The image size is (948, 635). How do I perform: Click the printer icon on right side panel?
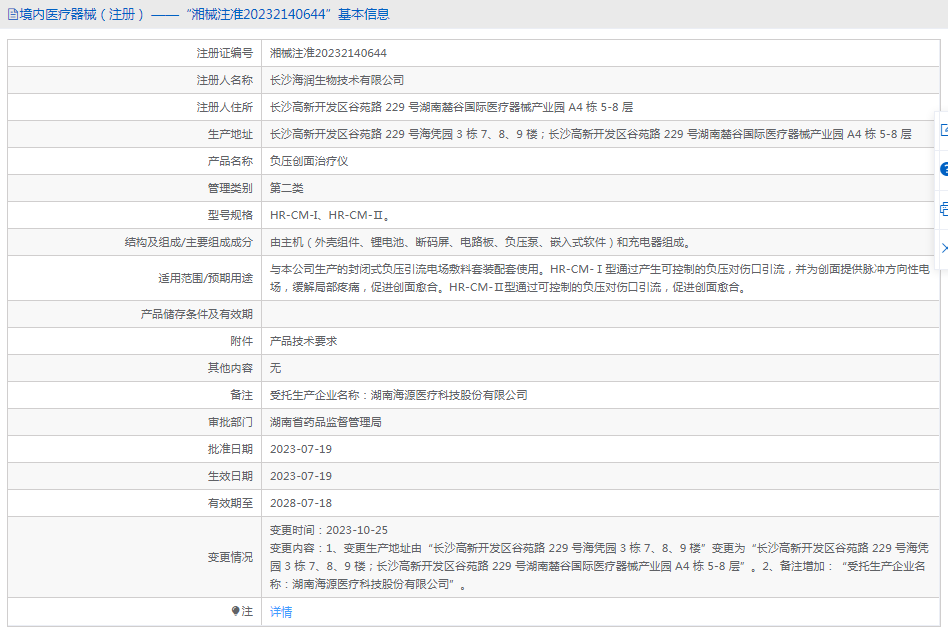[x=944, y=209]
